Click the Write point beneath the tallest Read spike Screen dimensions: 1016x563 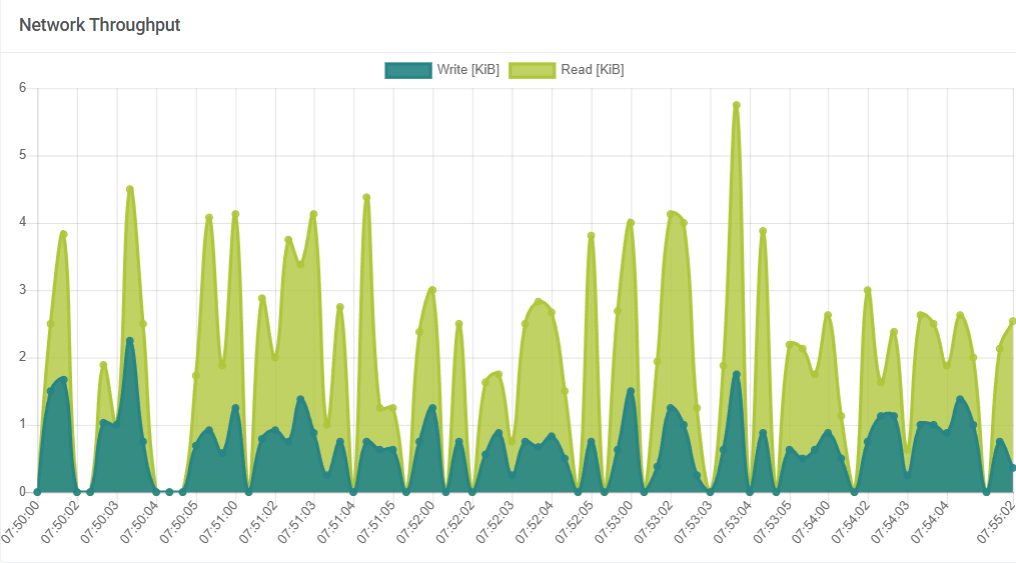coord(736,375)
